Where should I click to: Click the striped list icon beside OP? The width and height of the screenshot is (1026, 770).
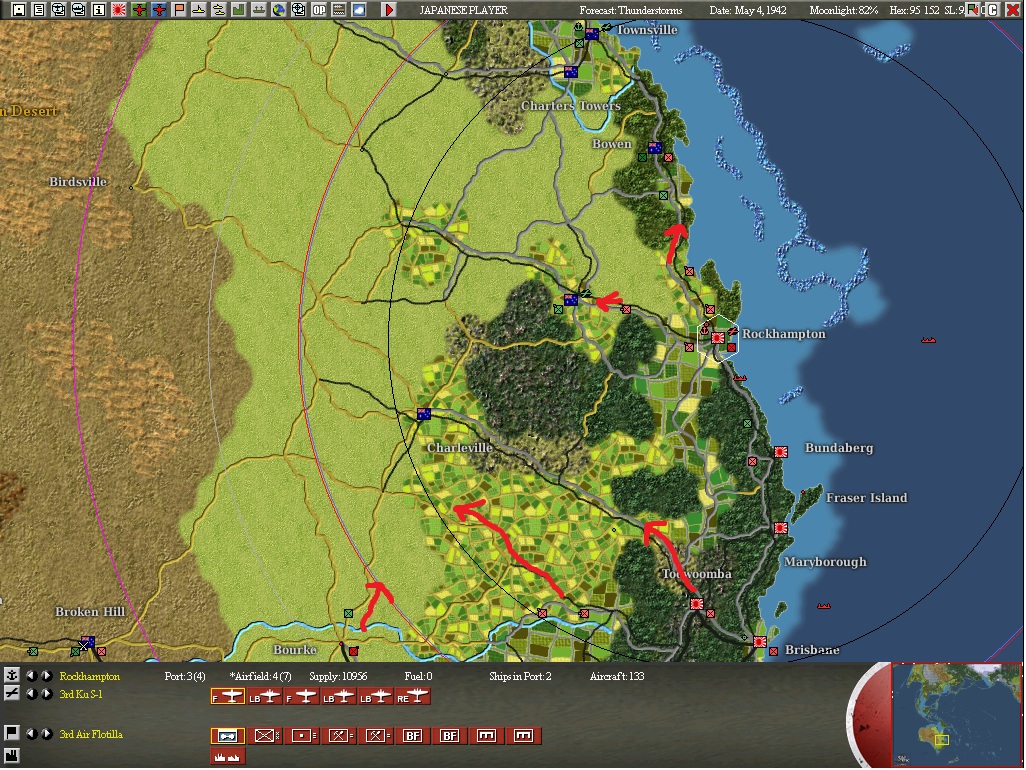point(339,10)
